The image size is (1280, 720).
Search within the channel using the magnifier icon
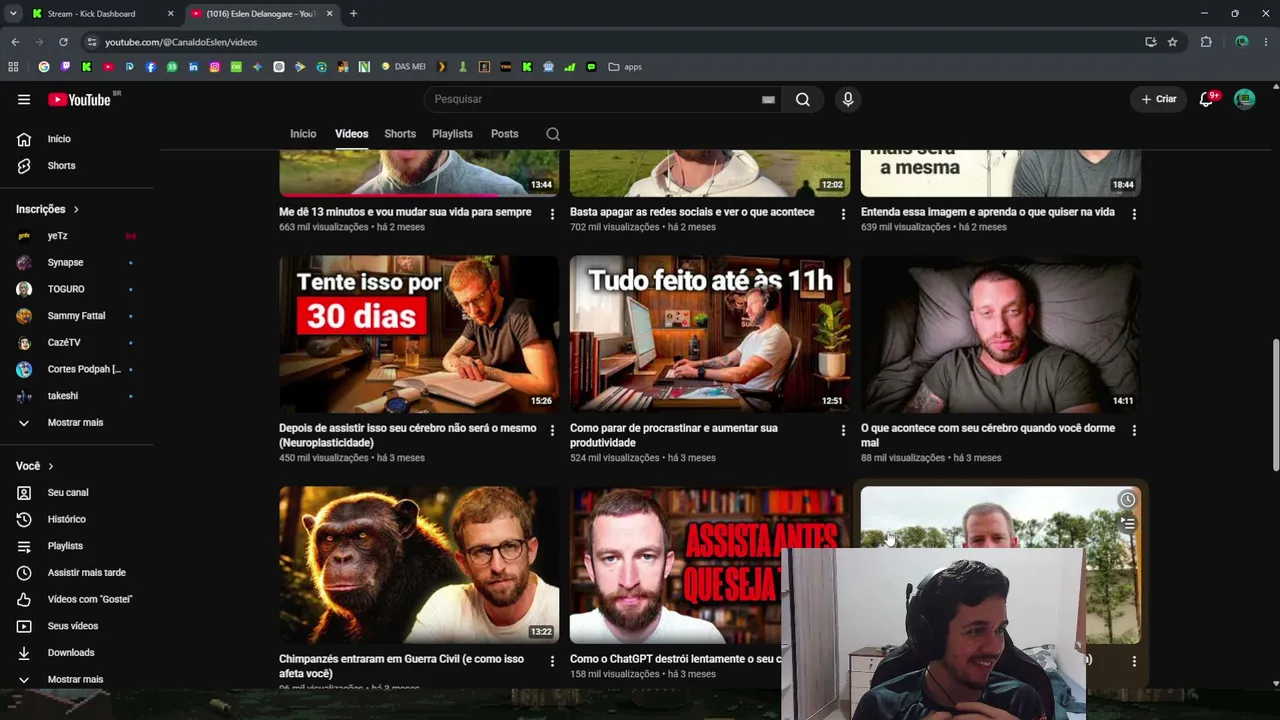(553, 134)
